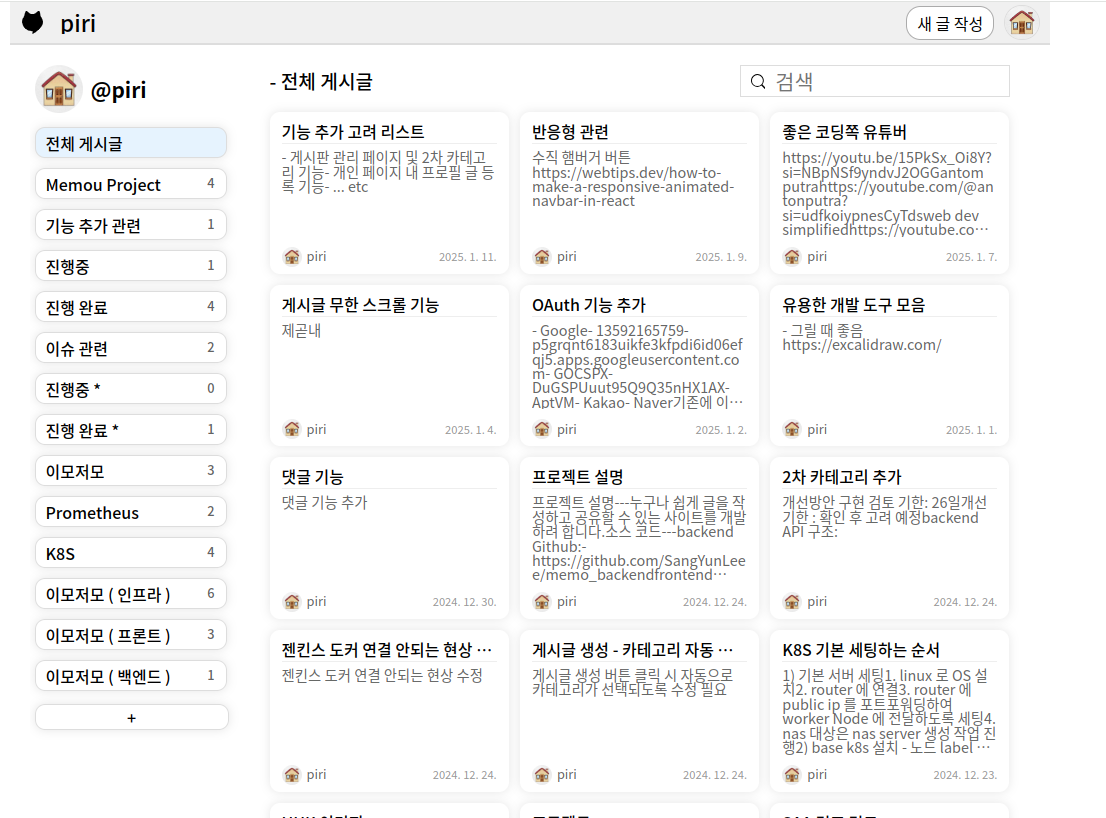The height and width of the screenshot is (818, 1106).
Task: Click the excalidraw.com preview text
Action: coord(862,346)
